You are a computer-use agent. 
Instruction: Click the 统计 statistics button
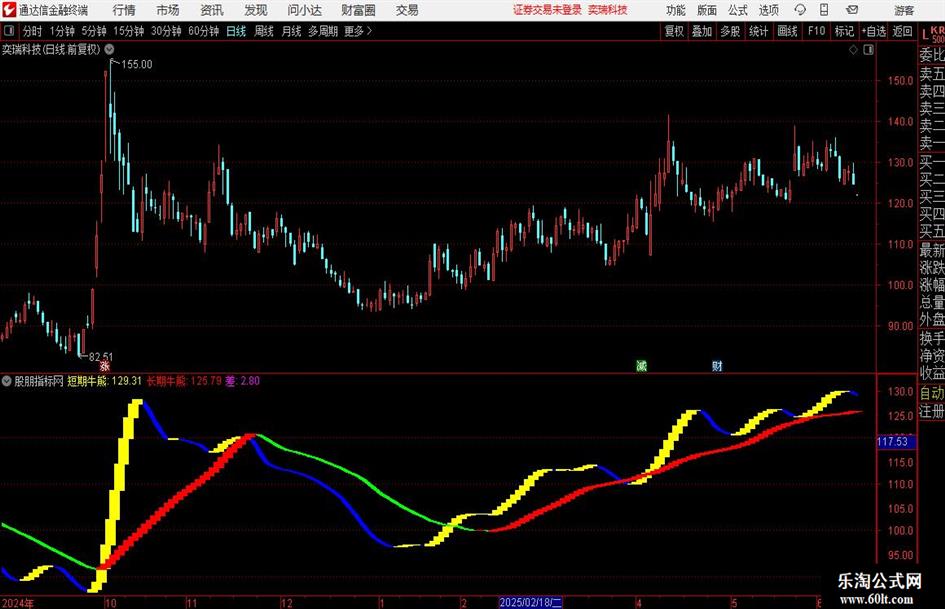coord(758,31)
